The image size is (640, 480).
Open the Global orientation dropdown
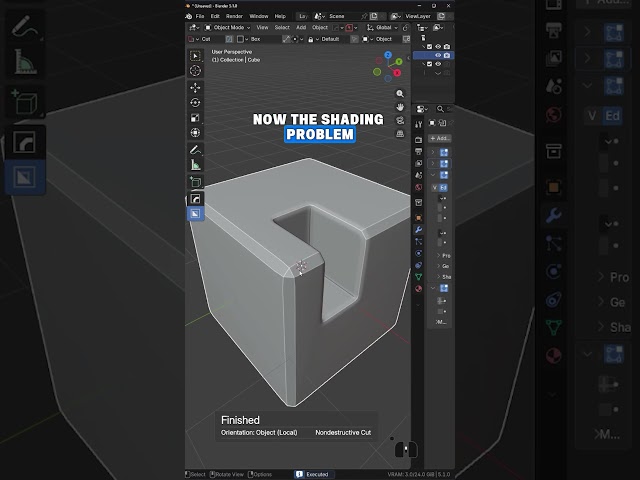tap(382, 28)
